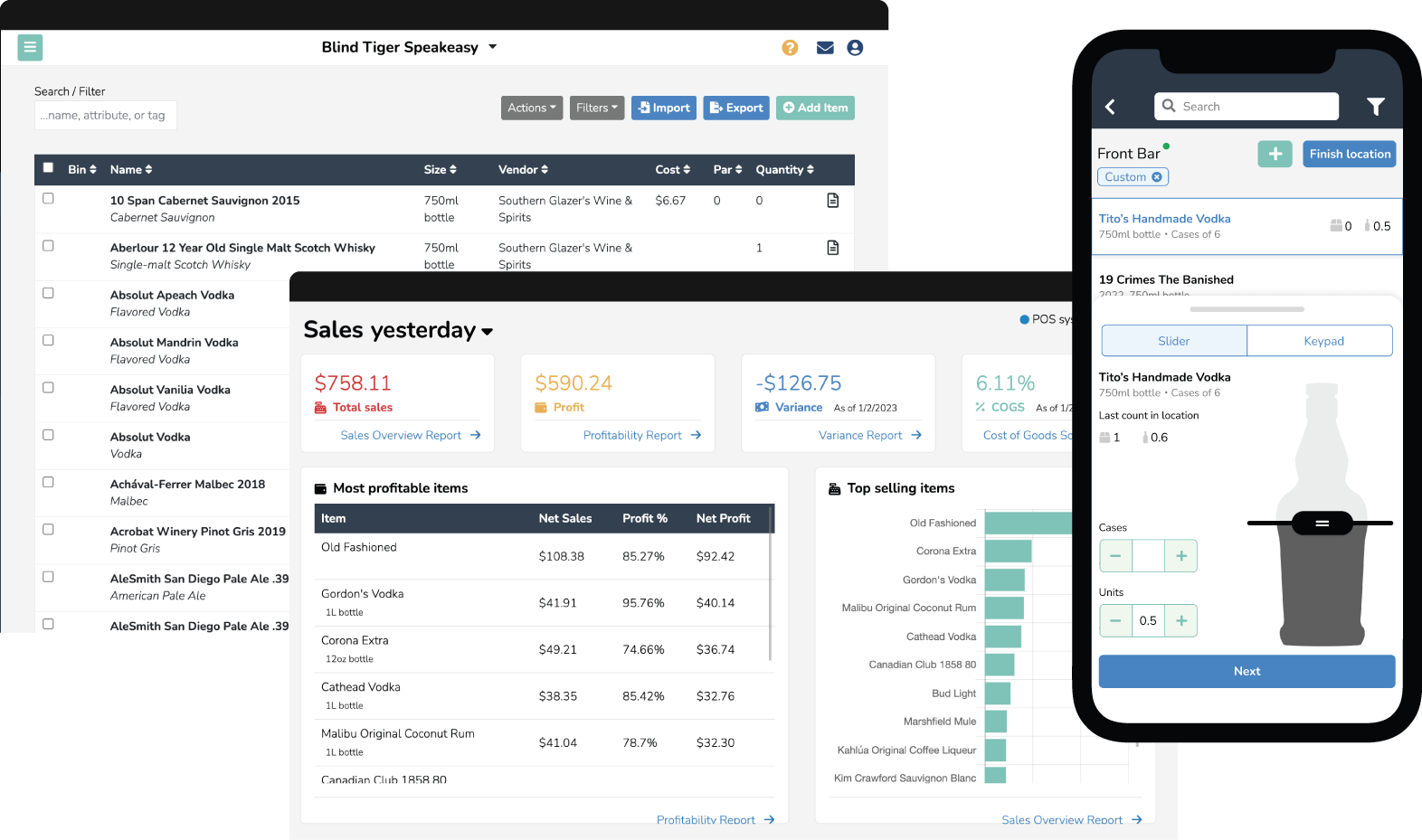Open the green hamburger menu
This screenshot has width=1422, height=840.
[30, 47]
